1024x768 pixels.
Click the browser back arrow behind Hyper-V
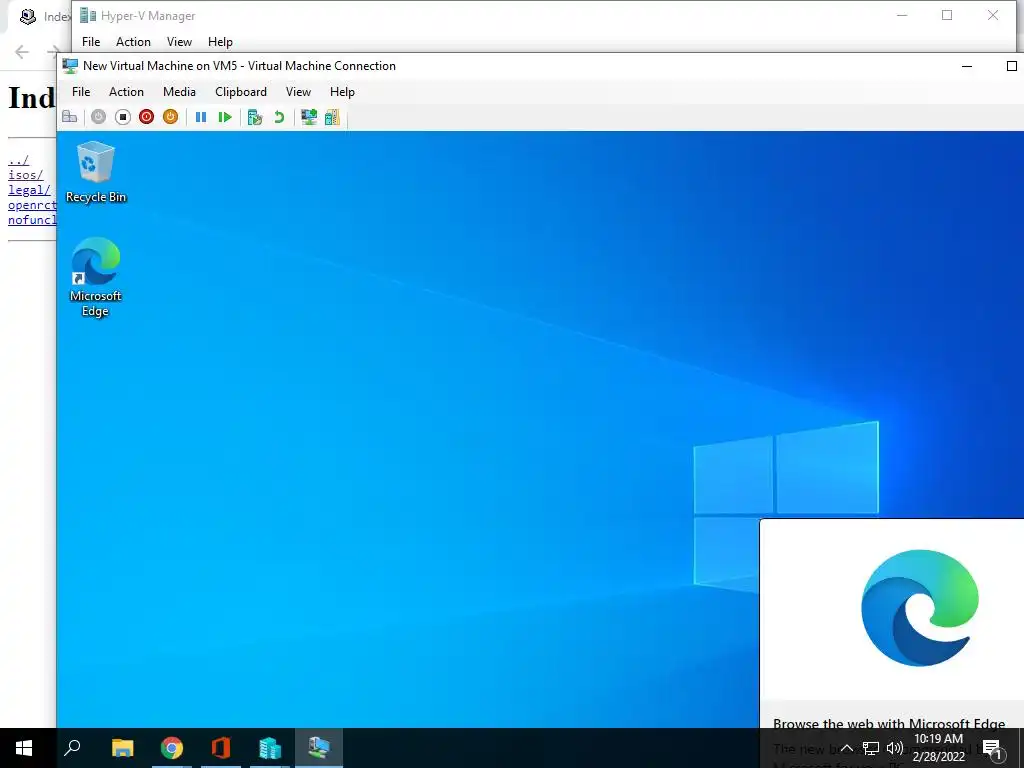[22, 52]
